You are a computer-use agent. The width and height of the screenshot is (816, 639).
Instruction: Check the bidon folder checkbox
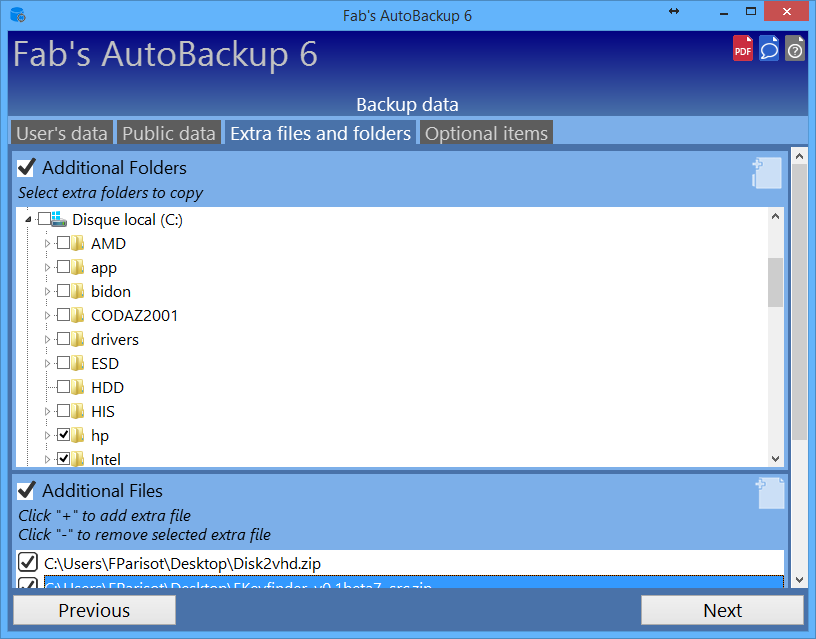point(63,290)
